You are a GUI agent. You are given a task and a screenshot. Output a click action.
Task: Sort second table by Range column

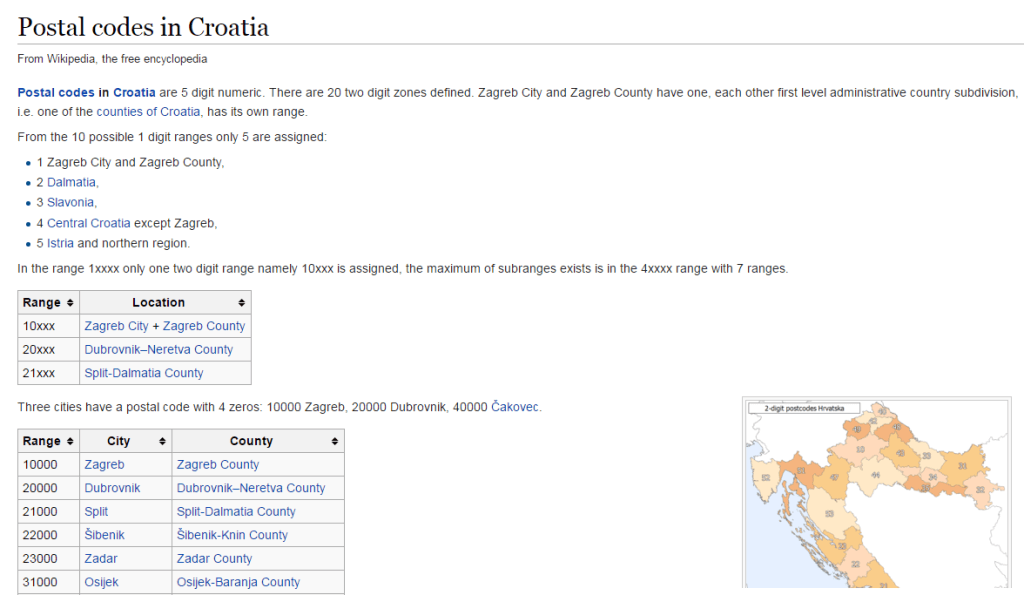[x=70, y=441]
